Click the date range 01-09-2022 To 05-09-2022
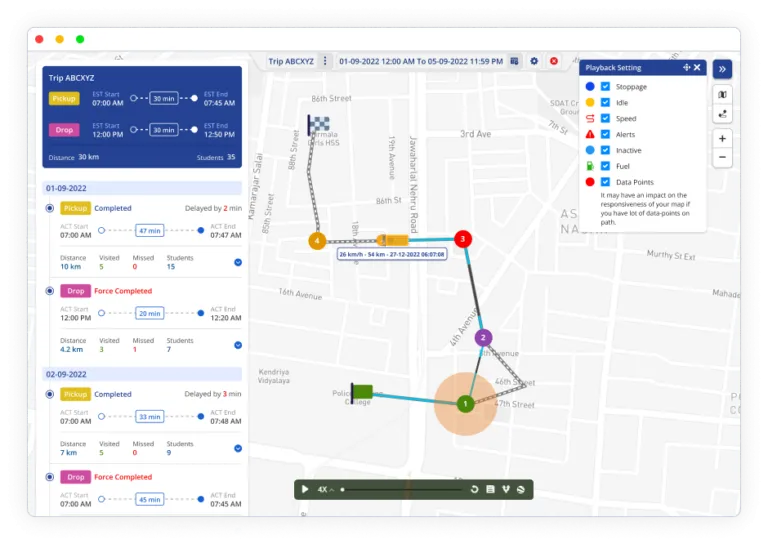This screenshot has width=768, height=544. (420, 61)
